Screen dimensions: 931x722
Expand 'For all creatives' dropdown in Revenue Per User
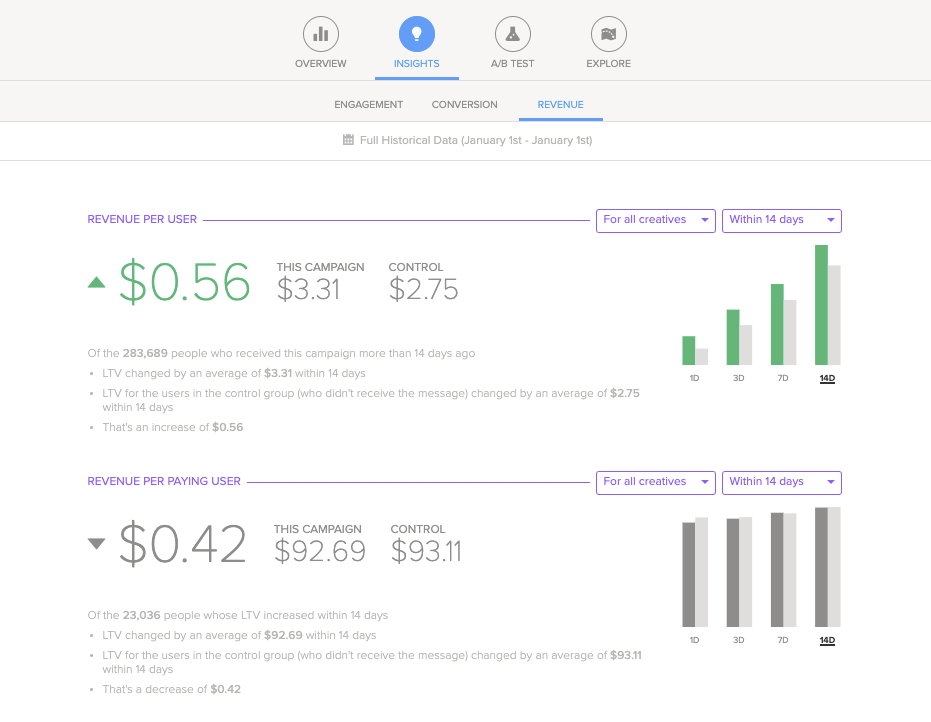pyautogui.click(x=656, y=220)
